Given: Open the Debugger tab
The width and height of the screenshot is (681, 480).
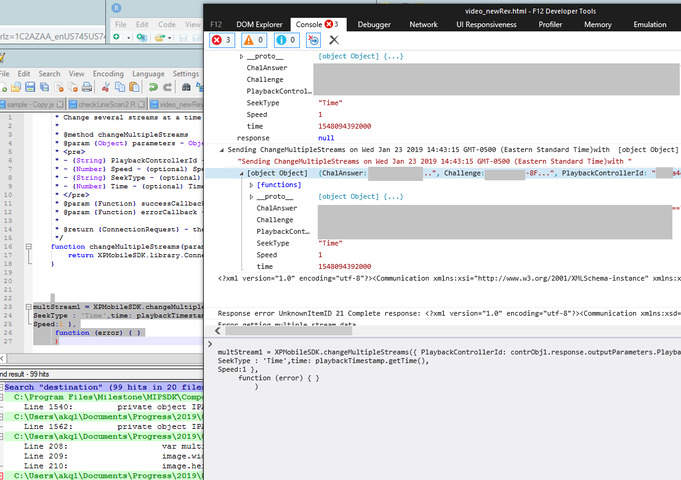Looking at the screenshot, I should coord(373,23).
